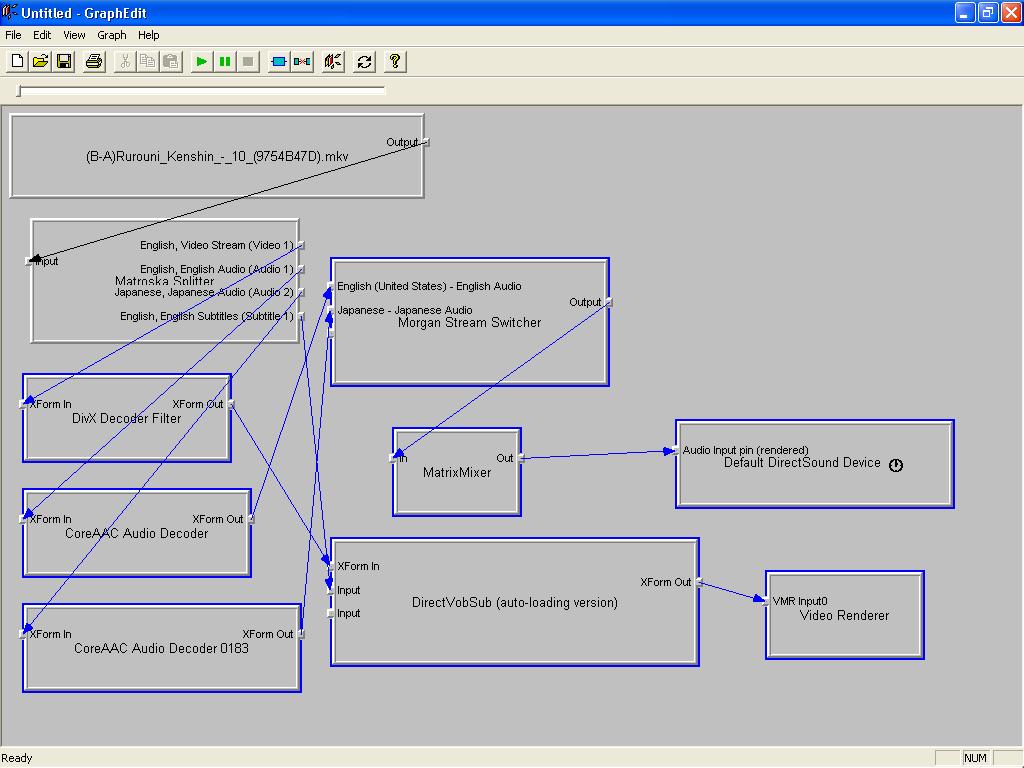Viewport: 1024px width, 768px height.
Task: Select the DivX Decoder Filter title
Action: [x=126, y=419]
